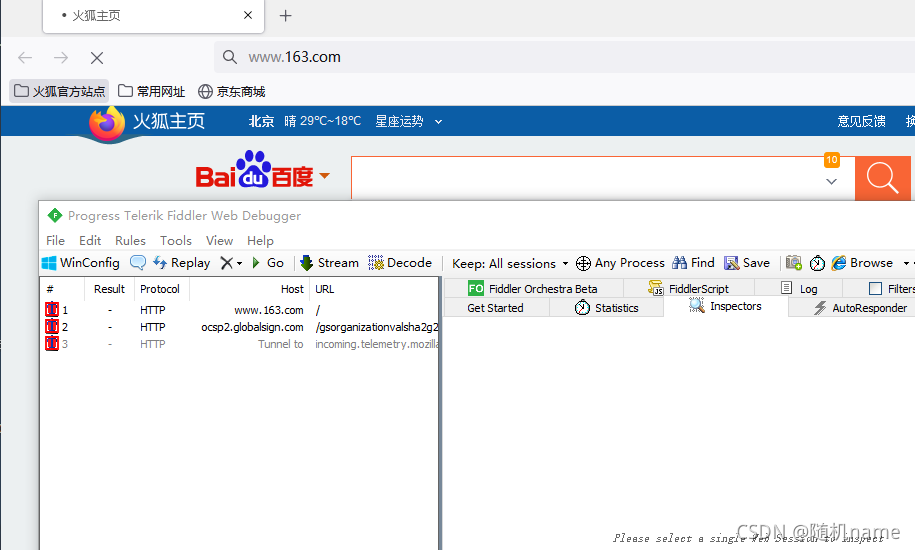Image resolution: width=915 pixels, height=550 pixels.
Task: Click the Remove X icon in the toolbar
Action: click(226, 264)
